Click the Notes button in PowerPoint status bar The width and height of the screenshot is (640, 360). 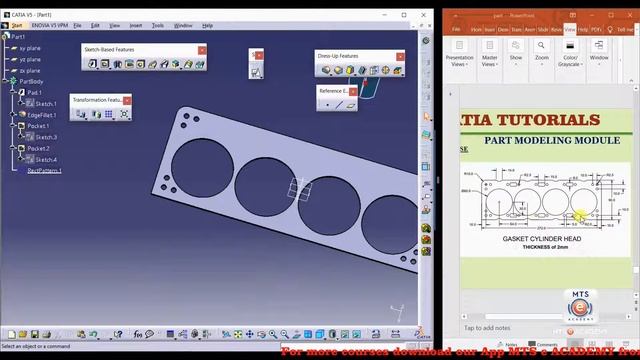point(507,344)
